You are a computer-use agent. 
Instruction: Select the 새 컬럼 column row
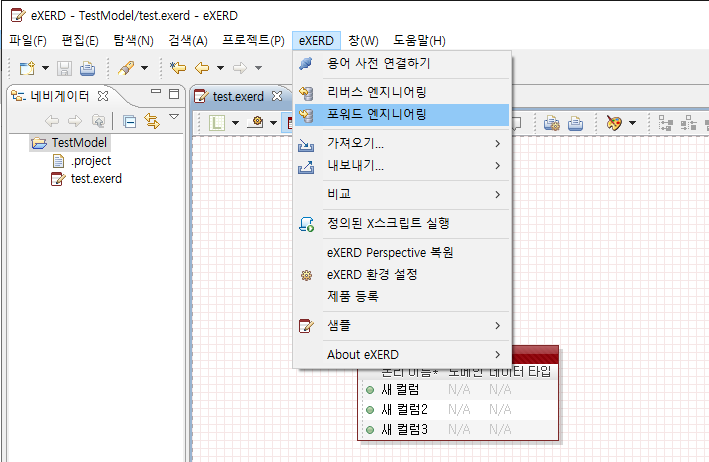[x=458, y=390]
